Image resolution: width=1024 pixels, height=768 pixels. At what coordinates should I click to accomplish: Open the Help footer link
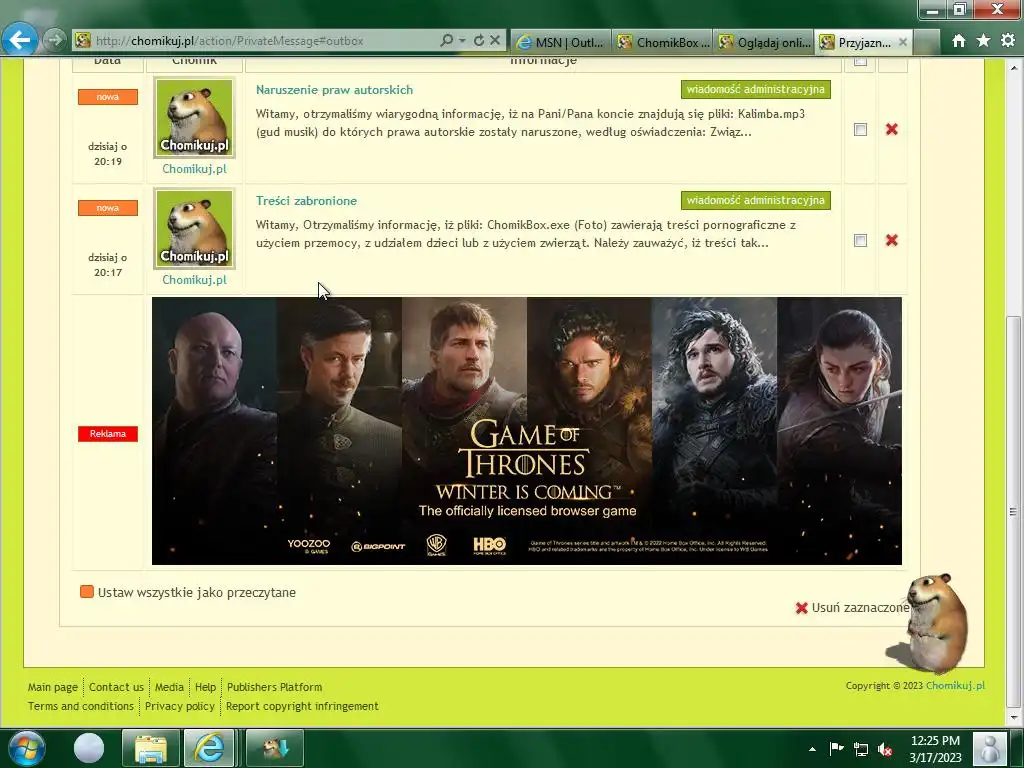[205, 687]
